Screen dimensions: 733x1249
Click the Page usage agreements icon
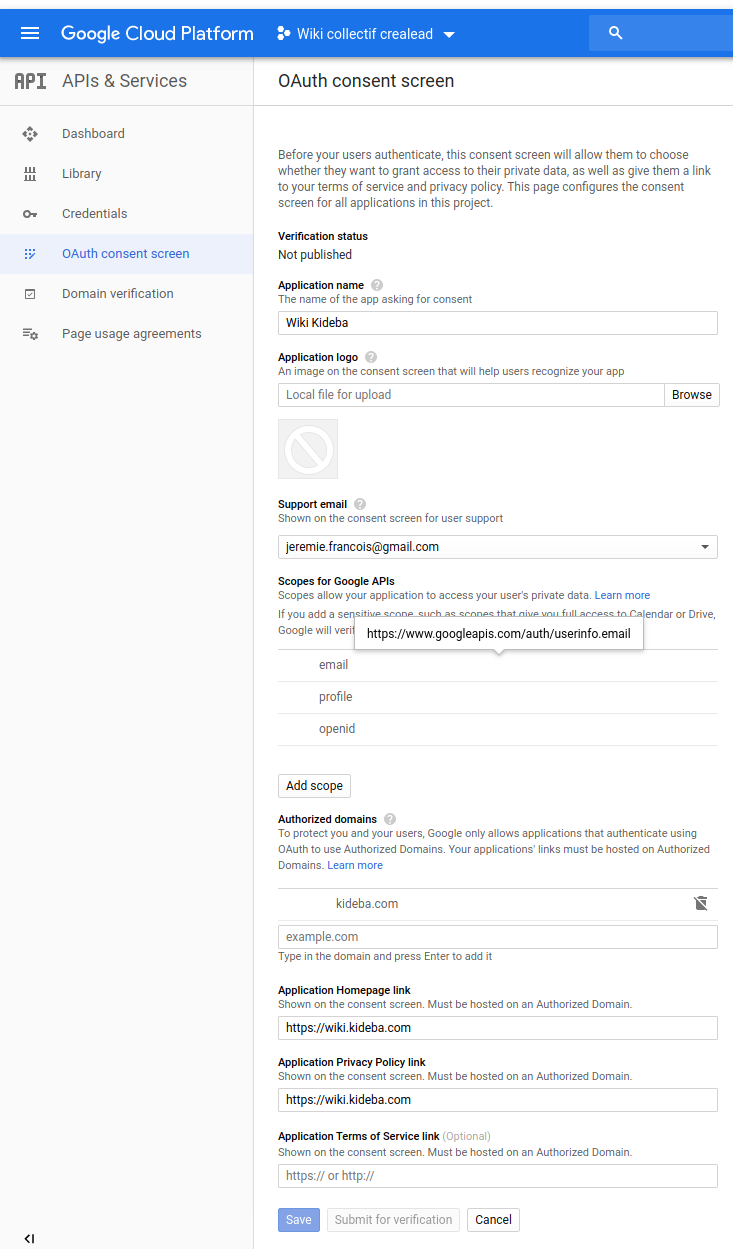point(30,333)
